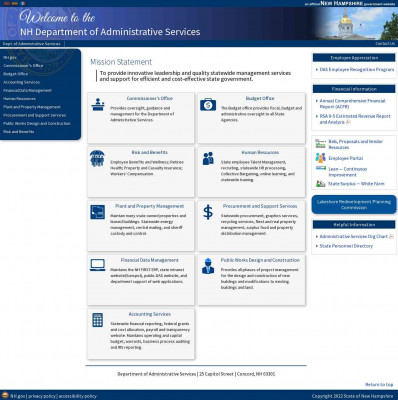398x400 pixels.
Task: Click the Budget Office money briefcase icon
Action: point(208,105)
